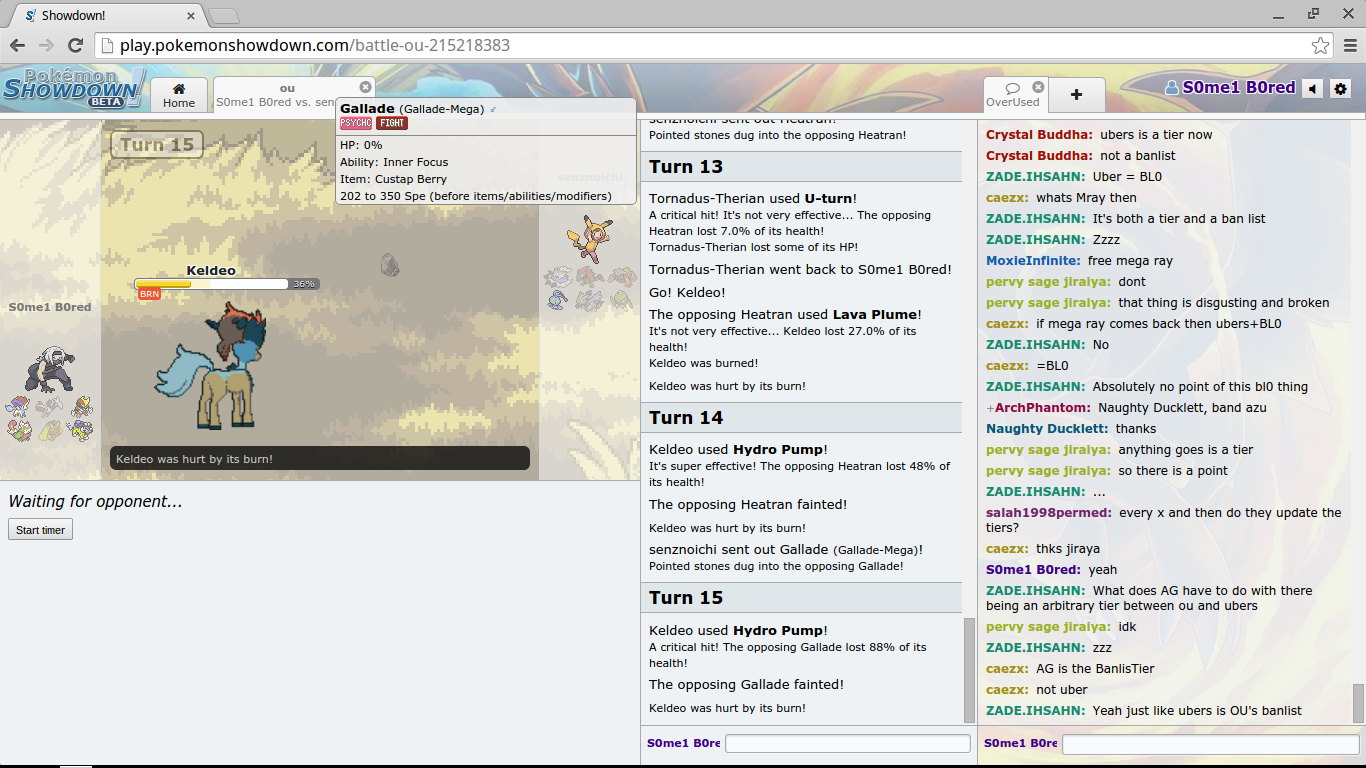Switch to the OverUsed chat tab
This screenshot has width=1366, height=768.
[x=1014, y=95]
